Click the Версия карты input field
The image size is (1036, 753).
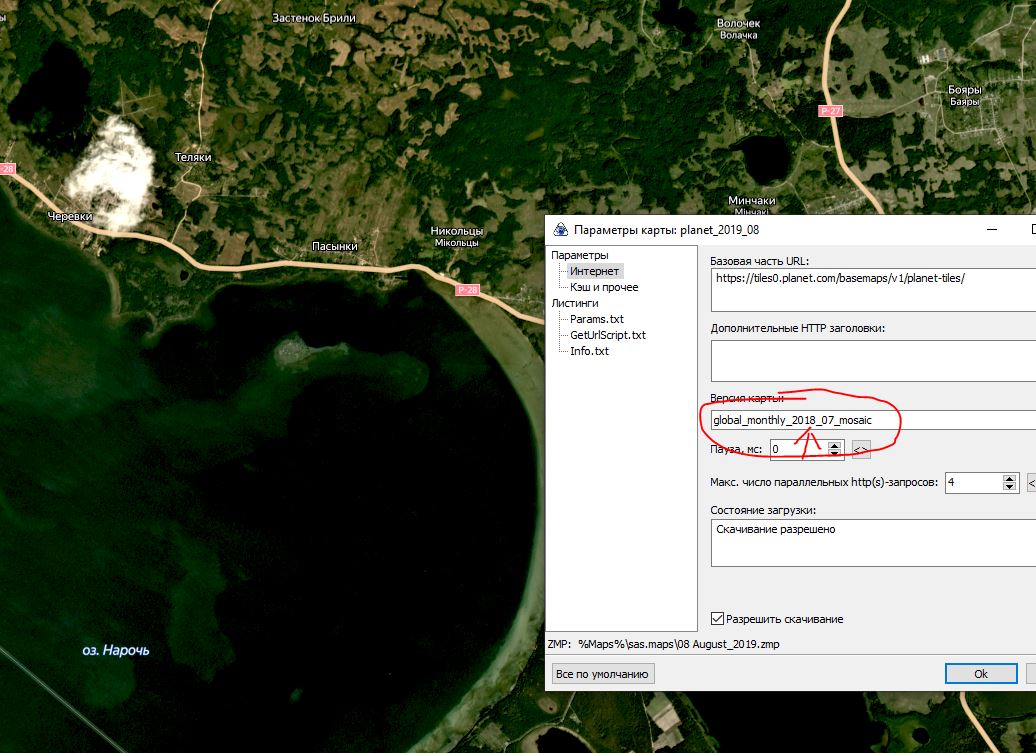(870, 420)
